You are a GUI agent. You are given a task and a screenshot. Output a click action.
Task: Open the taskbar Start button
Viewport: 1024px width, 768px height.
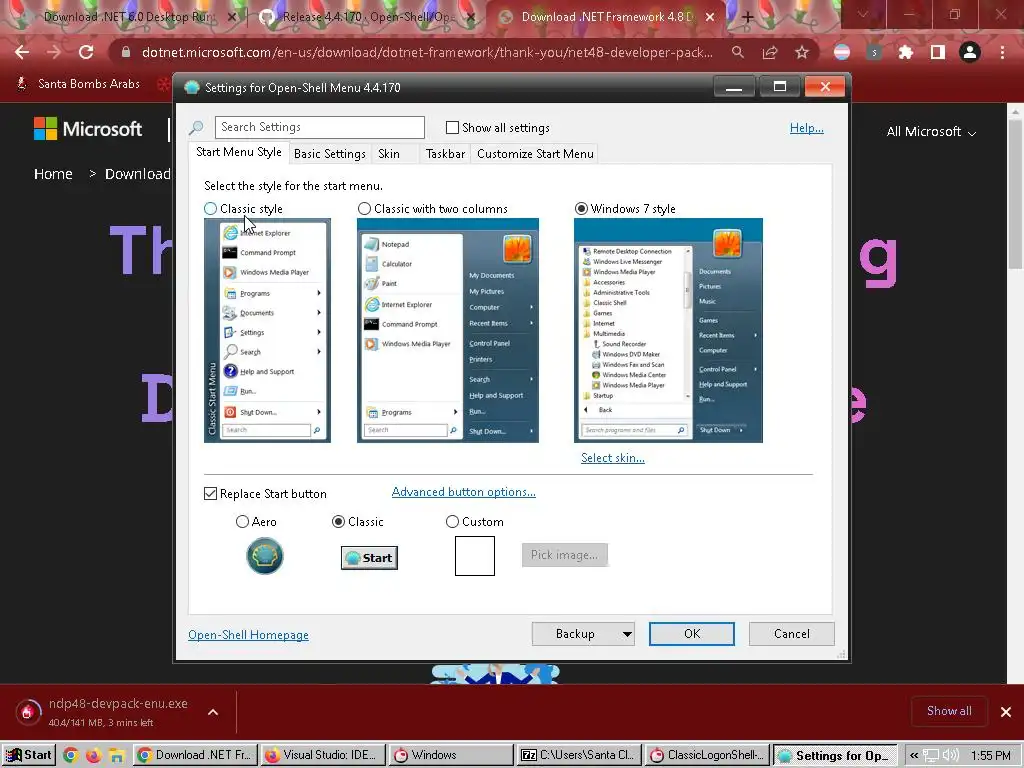click(x=29, y=755)
